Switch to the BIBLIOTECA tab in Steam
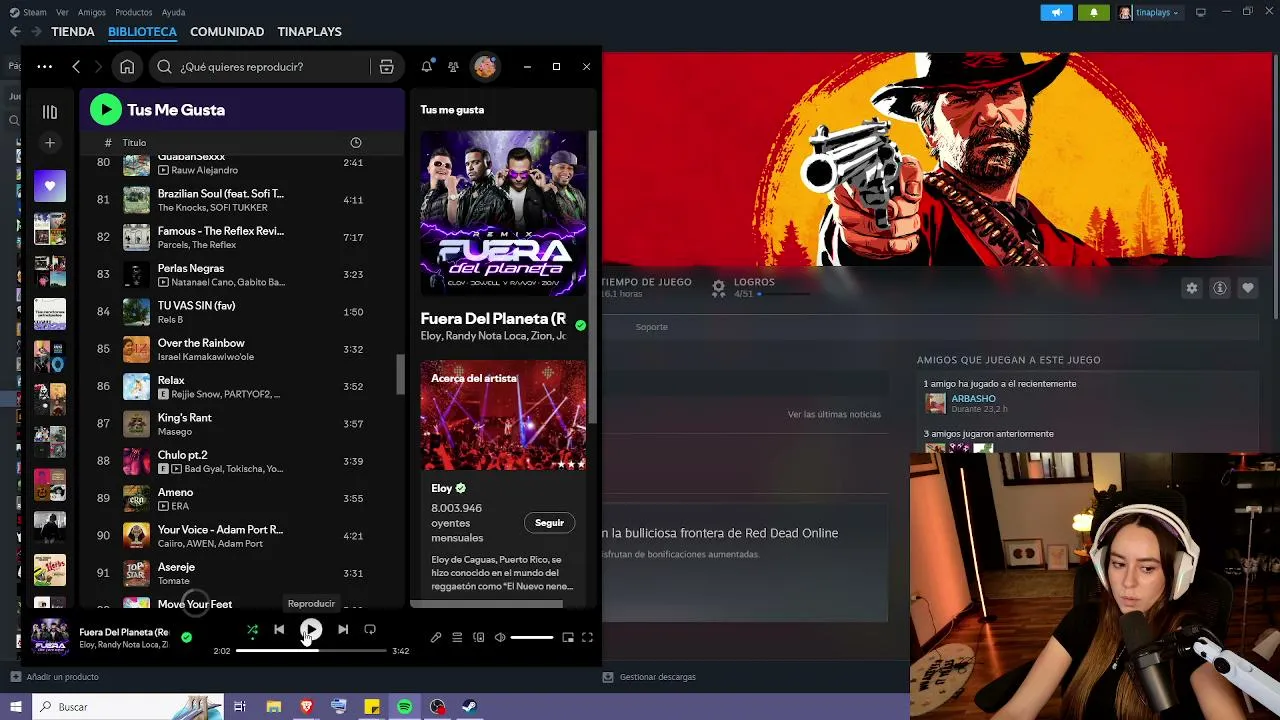Screen dimensions: 1280x720 point(142,32)
